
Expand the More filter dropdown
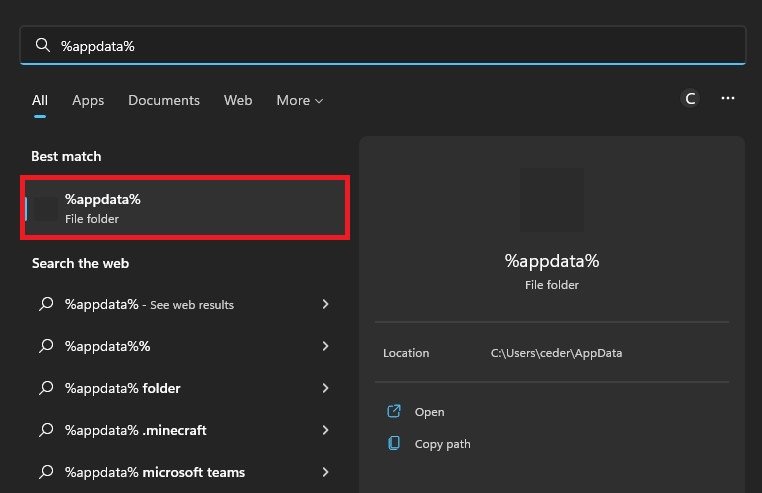pos(300,100)
